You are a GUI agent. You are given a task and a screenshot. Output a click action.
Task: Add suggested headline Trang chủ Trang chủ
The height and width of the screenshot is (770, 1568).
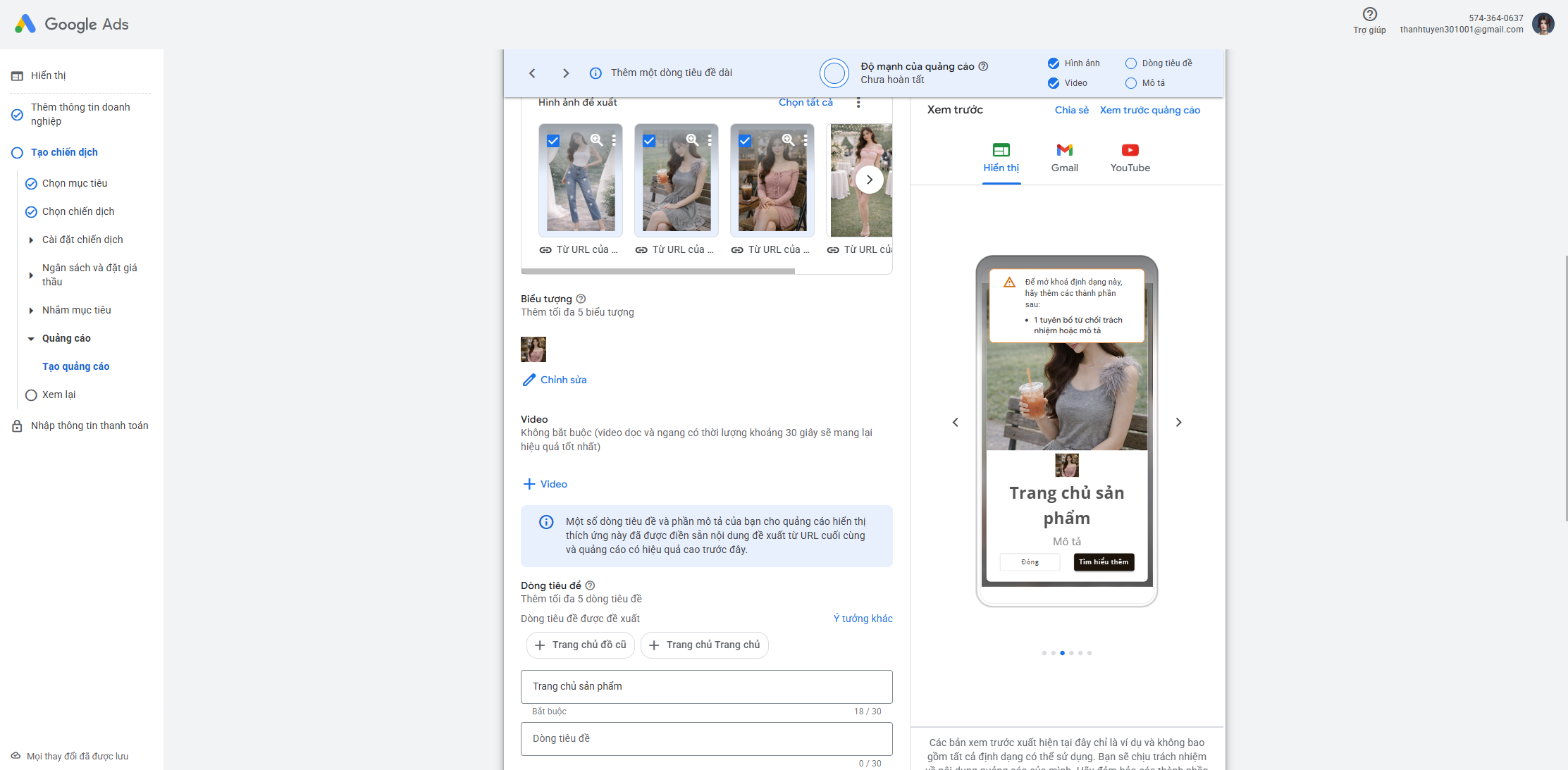coord(705,645)
